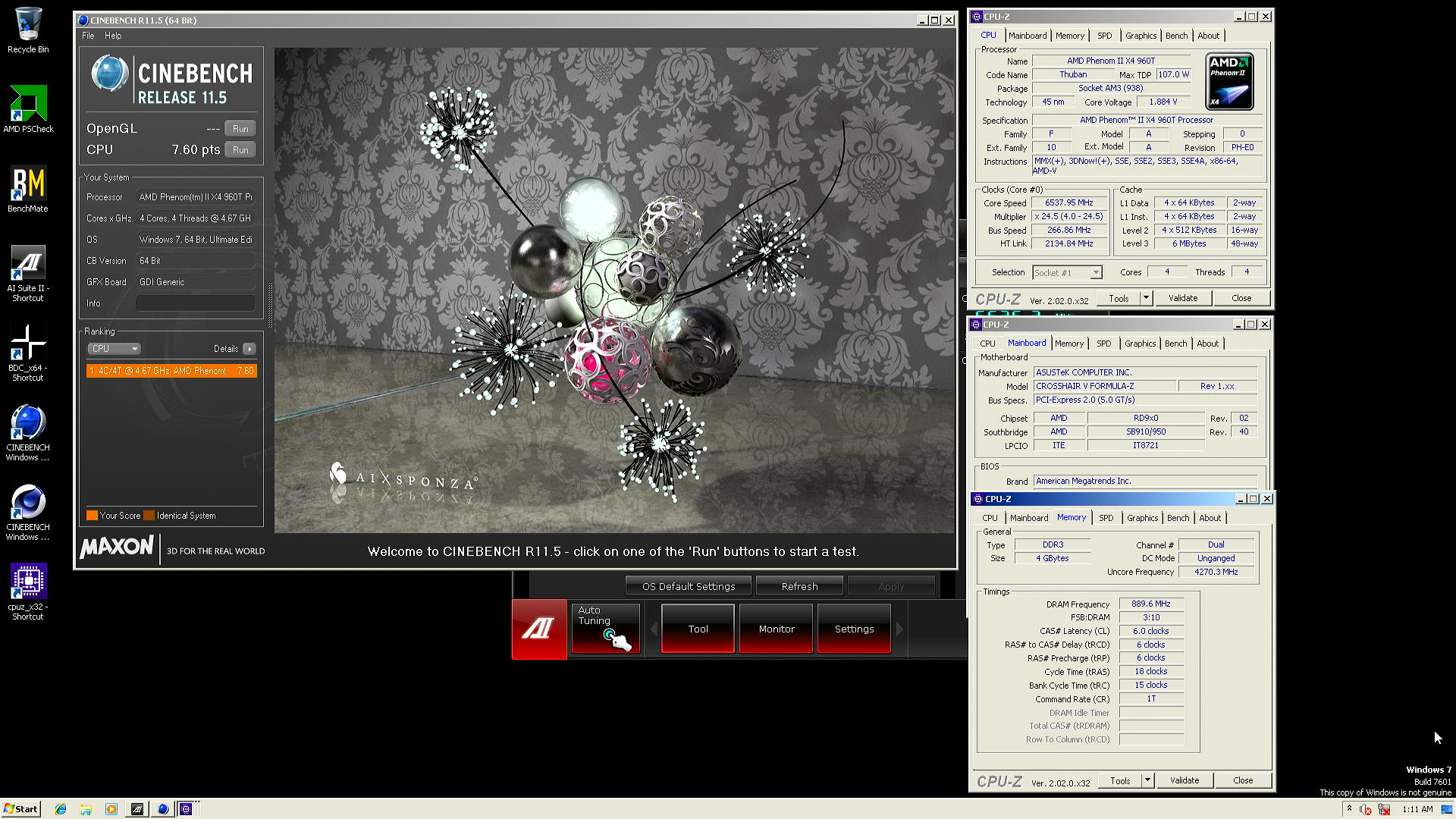Image resolution: width=1456 pixels, height=819 pixels.
Task: Open the lower CINEBENCH Windows desktop icon
Action: [x=28, y=513]
